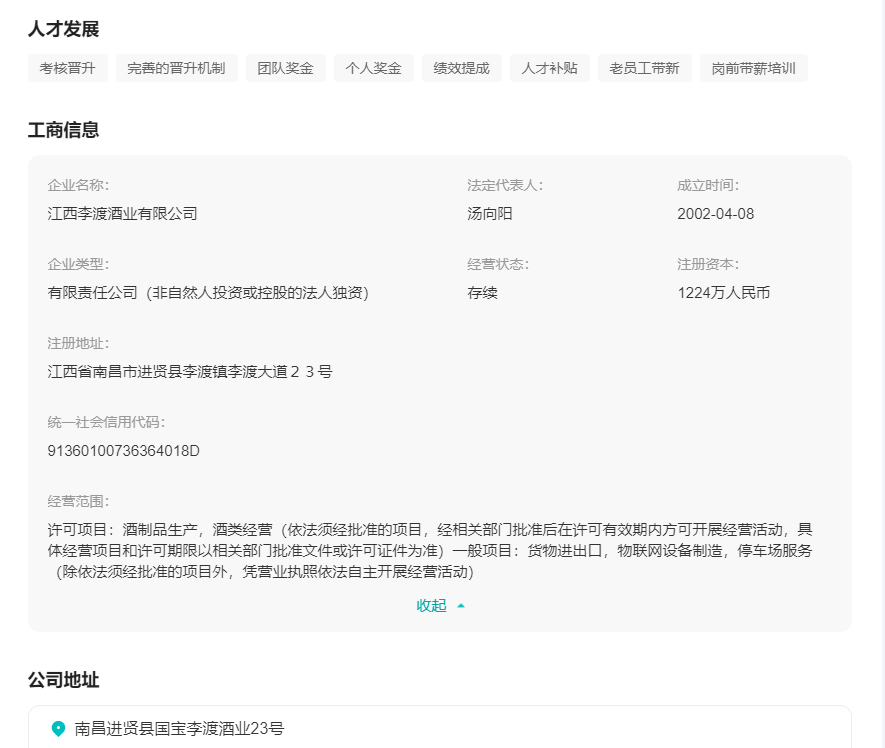Click the 绩效提成 tag
This screenshot has width=885, height=748.
462,68
